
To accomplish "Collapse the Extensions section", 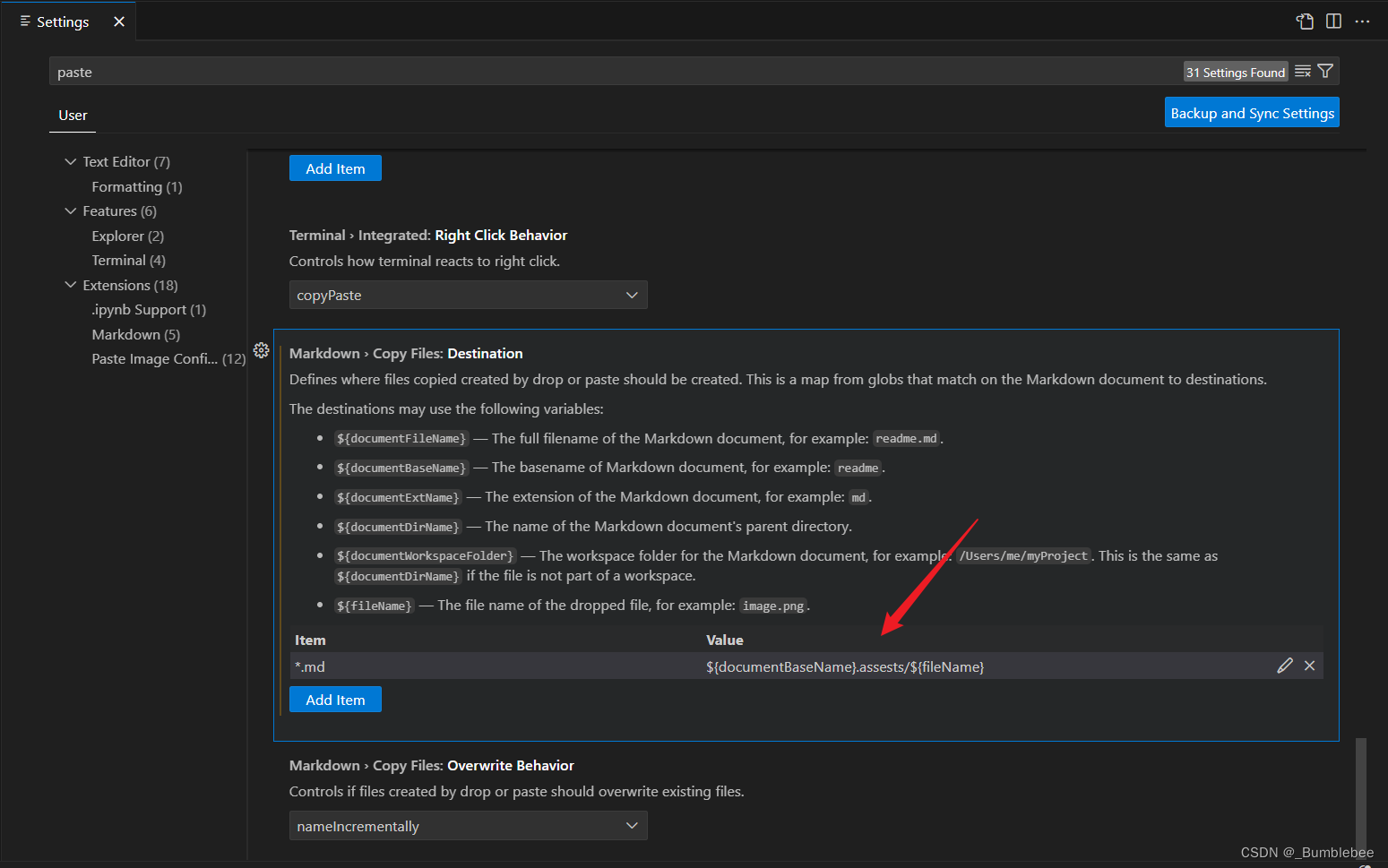I will click(71, 284).
